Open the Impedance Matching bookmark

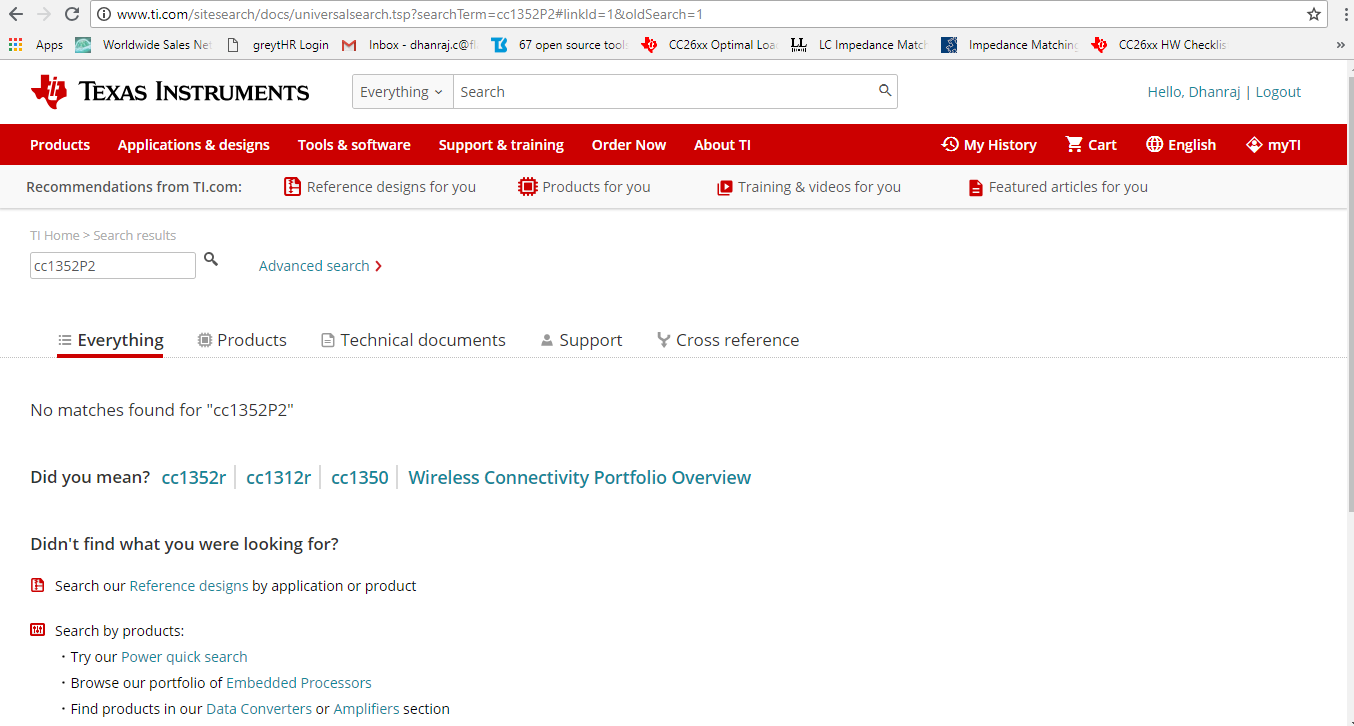tap(1009, 45)
